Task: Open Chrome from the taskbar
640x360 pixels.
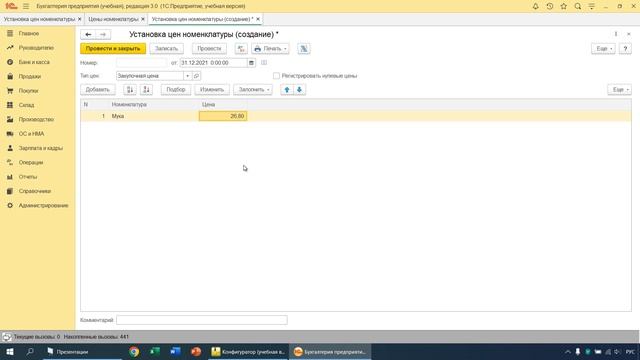Action: tap(134, 352)
